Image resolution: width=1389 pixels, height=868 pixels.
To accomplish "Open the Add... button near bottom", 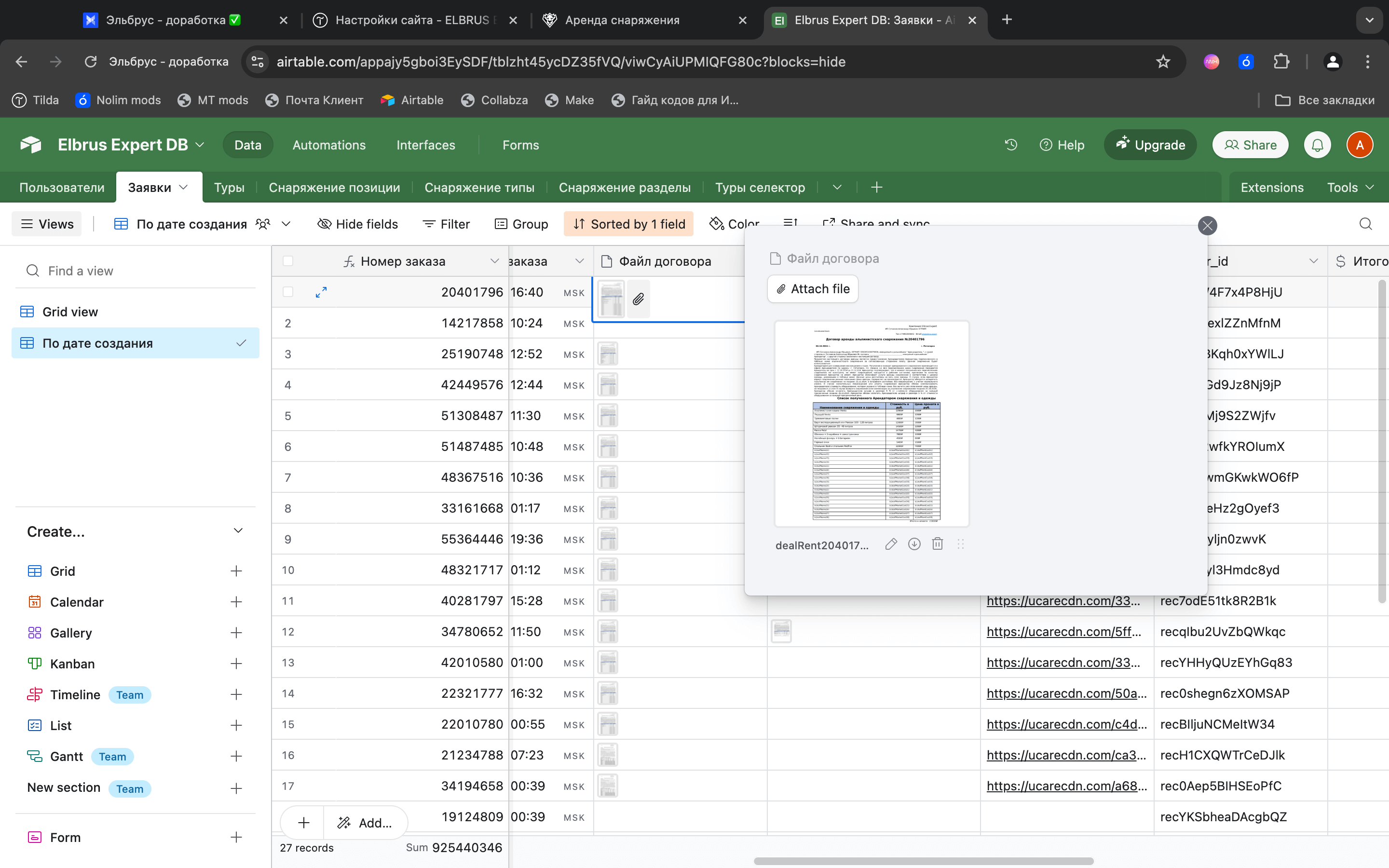I will (x=366, y=823).
